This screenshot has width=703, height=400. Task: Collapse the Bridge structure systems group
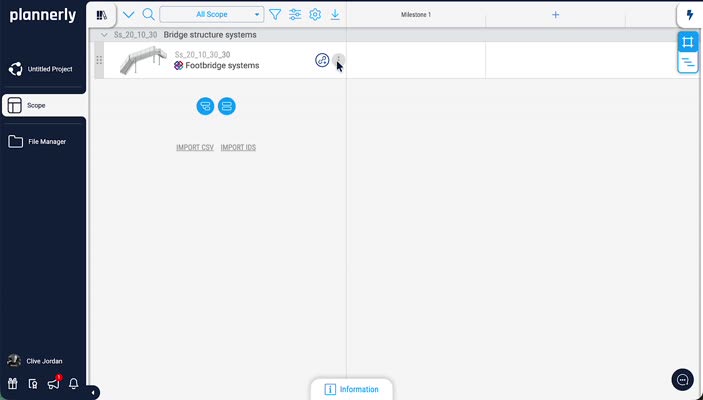click(104, 35)
